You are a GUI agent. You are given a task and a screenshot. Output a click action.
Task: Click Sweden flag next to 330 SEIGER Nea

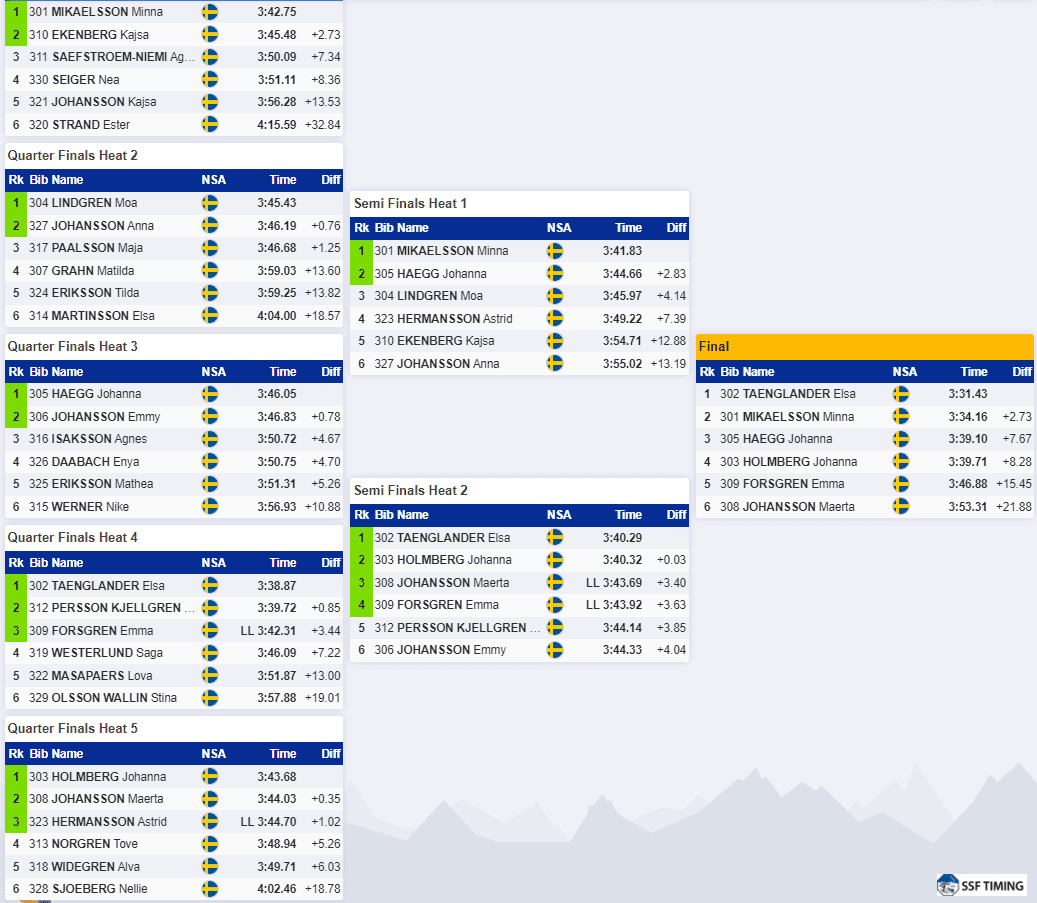point(210,79)
